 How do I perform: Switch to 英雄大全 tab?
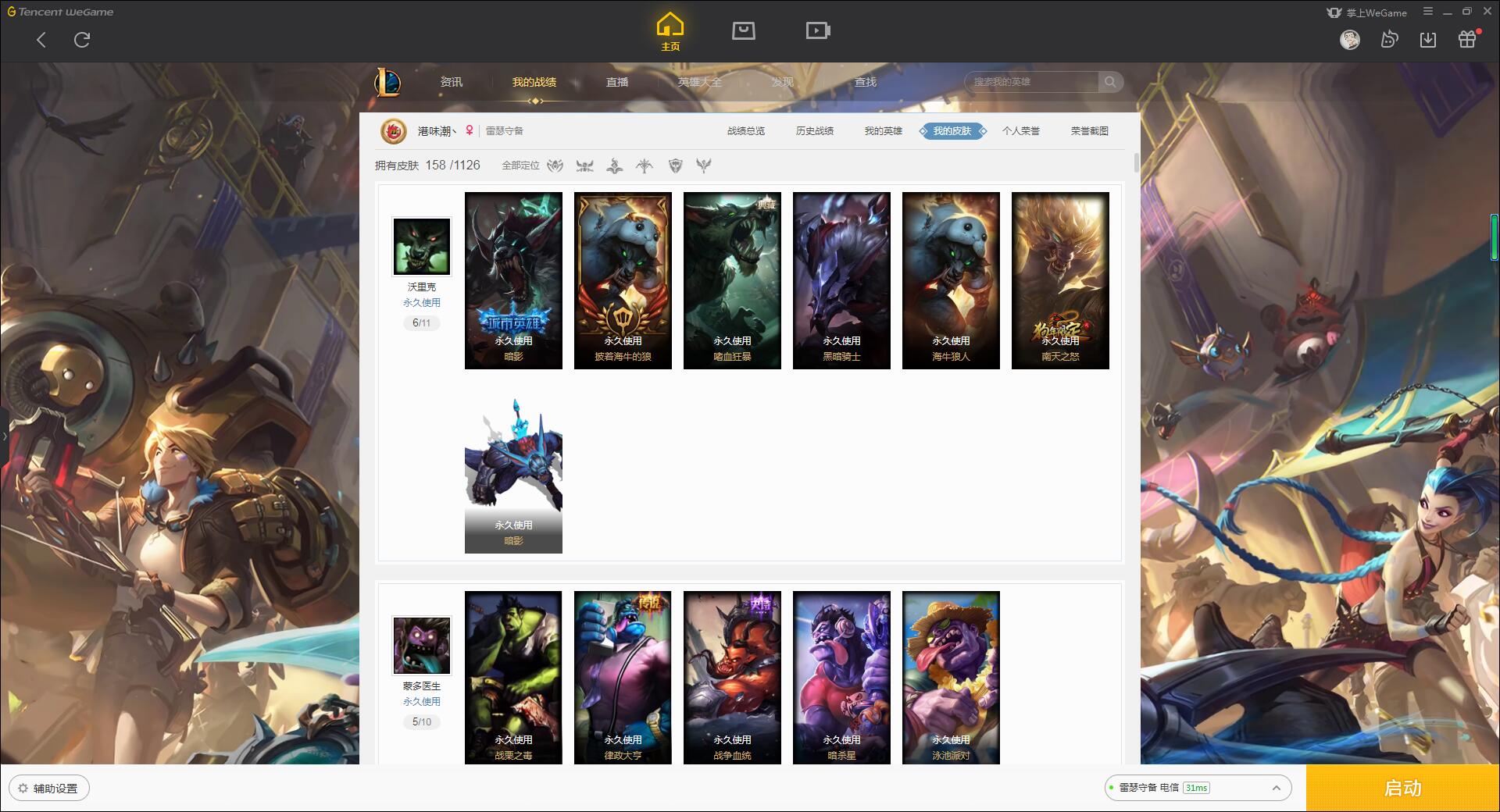700,82
